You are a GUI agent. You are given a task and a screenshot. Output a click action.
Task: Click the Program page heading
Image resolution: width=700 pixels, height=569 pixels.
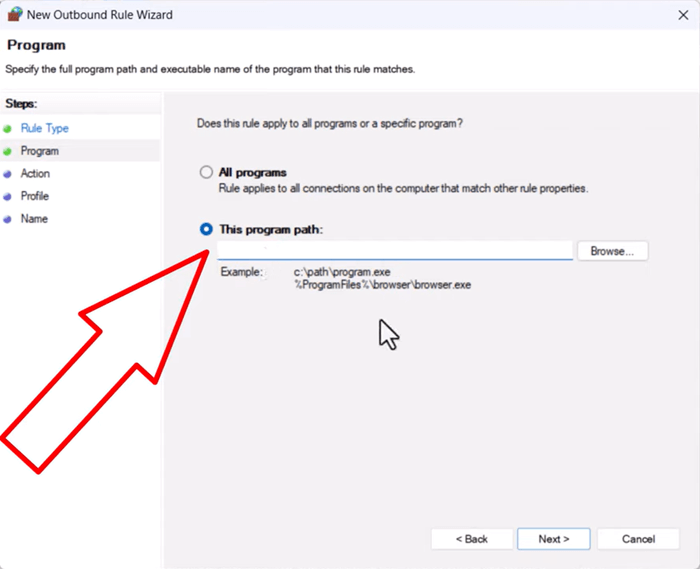point(36,45)
